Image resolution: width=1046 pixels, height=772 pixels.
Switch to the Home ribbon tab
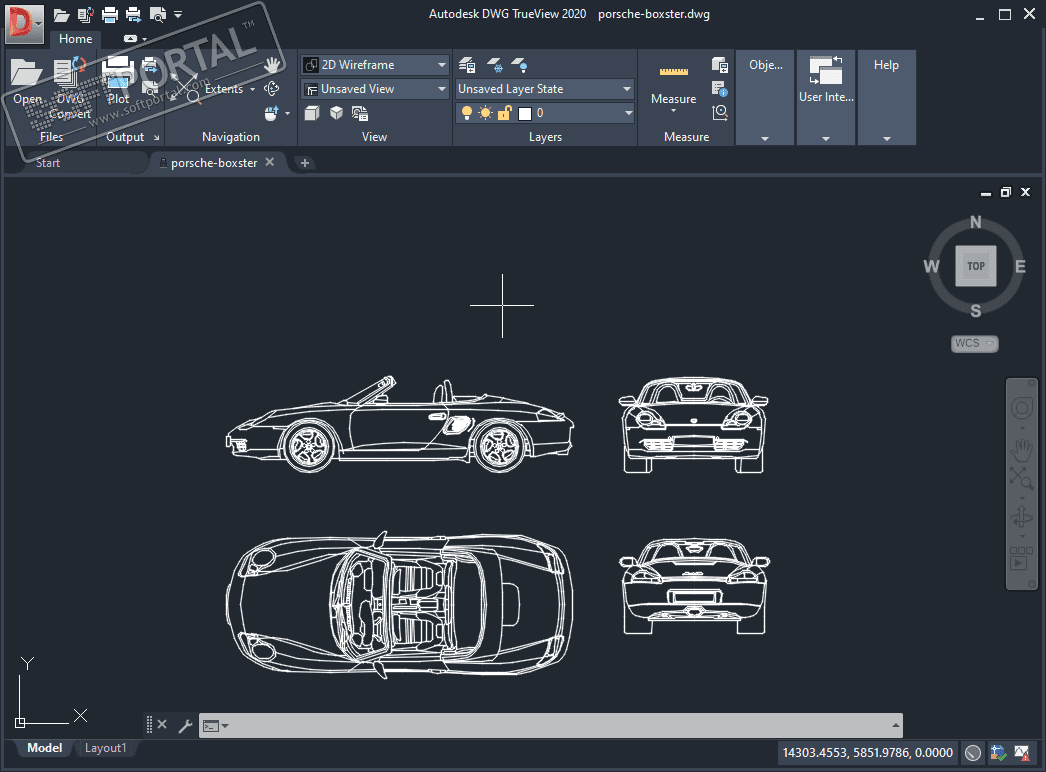tap(75, 39)
